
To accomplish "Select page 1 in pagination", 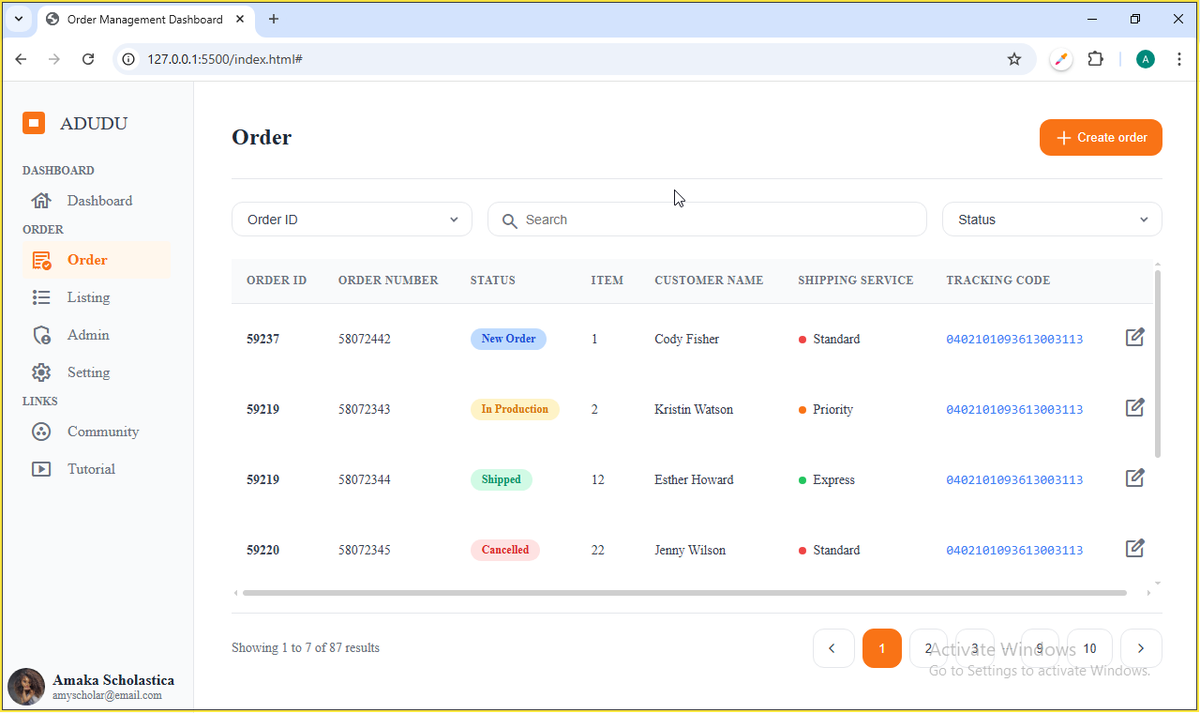I will pyautogui.click(x=882, y=648).
